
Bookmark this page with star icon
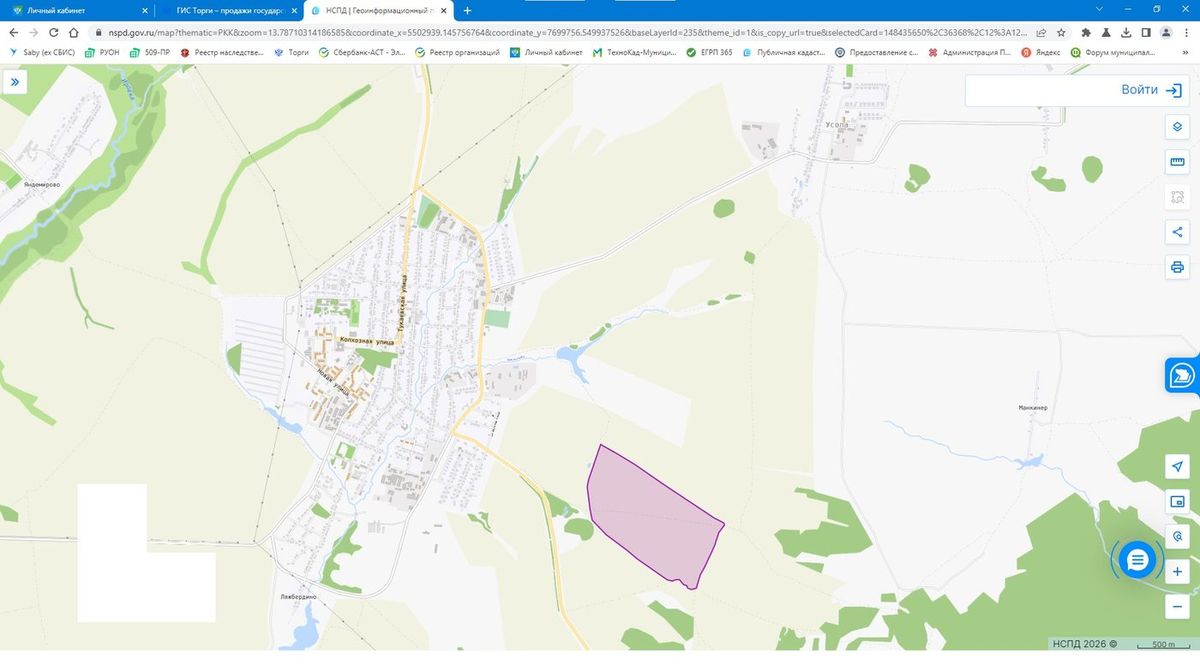click(x=1061, y=32)
